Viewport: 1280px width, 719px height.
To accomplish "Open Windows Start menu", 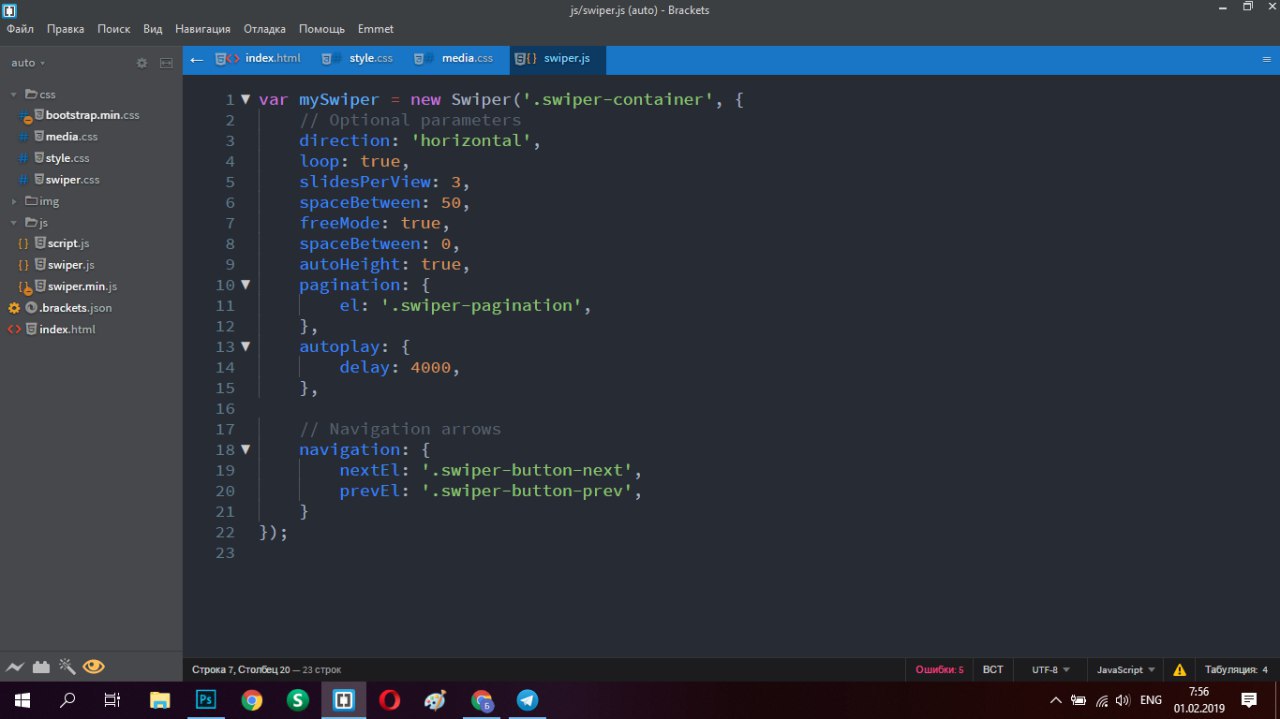I will [x=22, y=699].
